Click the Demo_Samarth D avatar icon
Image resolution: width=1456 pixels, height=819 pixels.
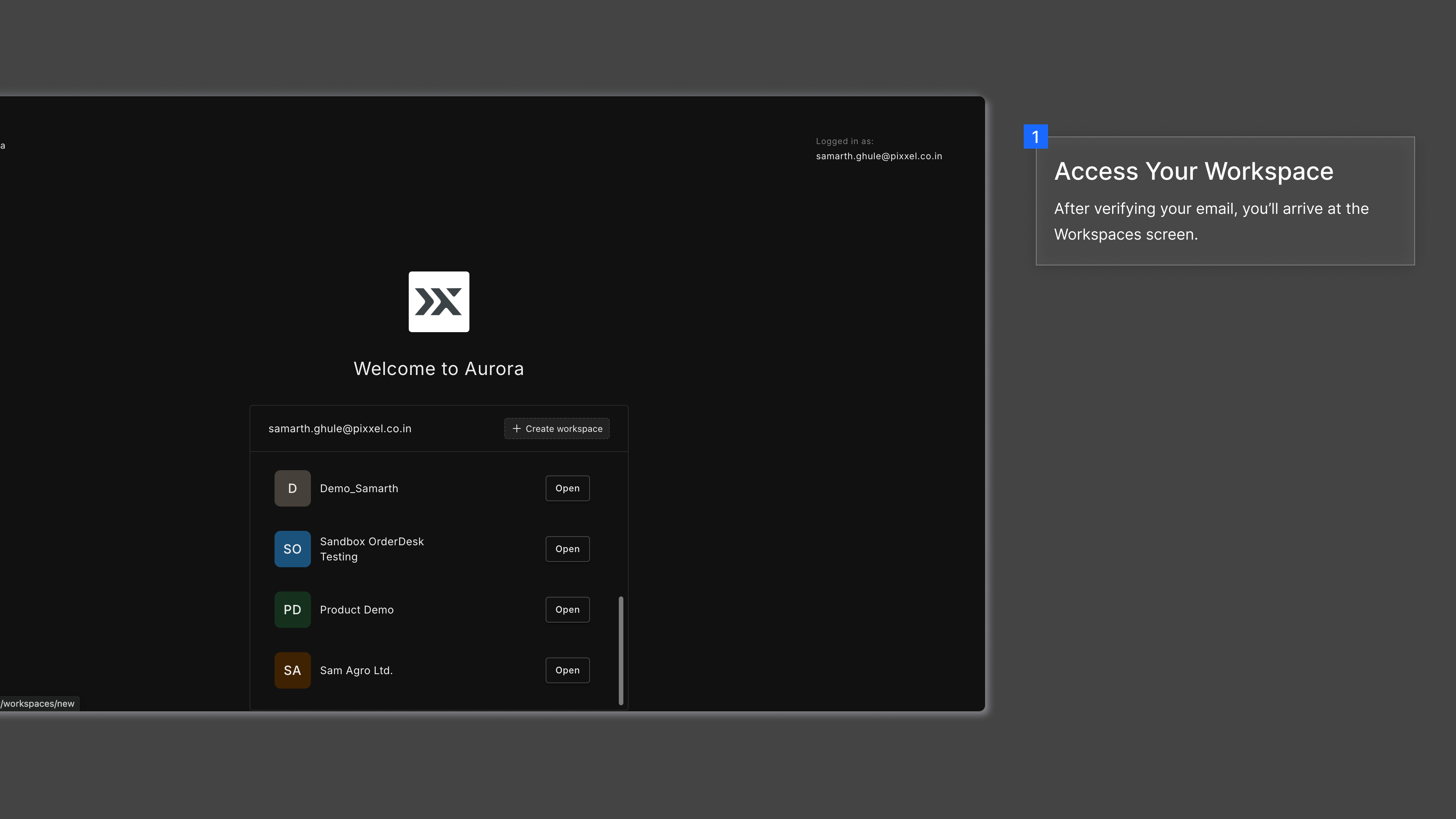[x=292, y=488]
